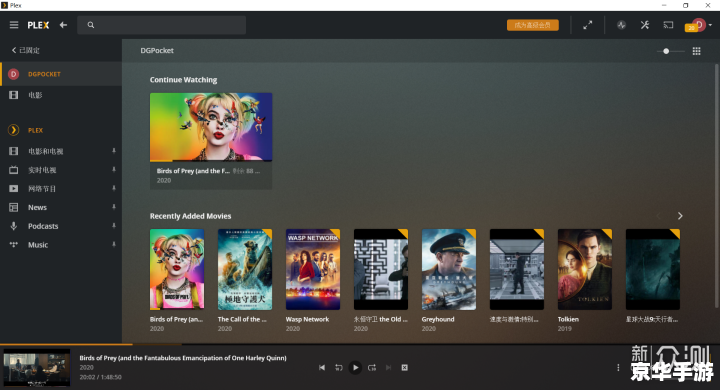The height and width of the screenshot is (390, 720).
Task: Open Birds of Prey in Continue Watching
Action: pyautogui.click(x=211, y=127)
